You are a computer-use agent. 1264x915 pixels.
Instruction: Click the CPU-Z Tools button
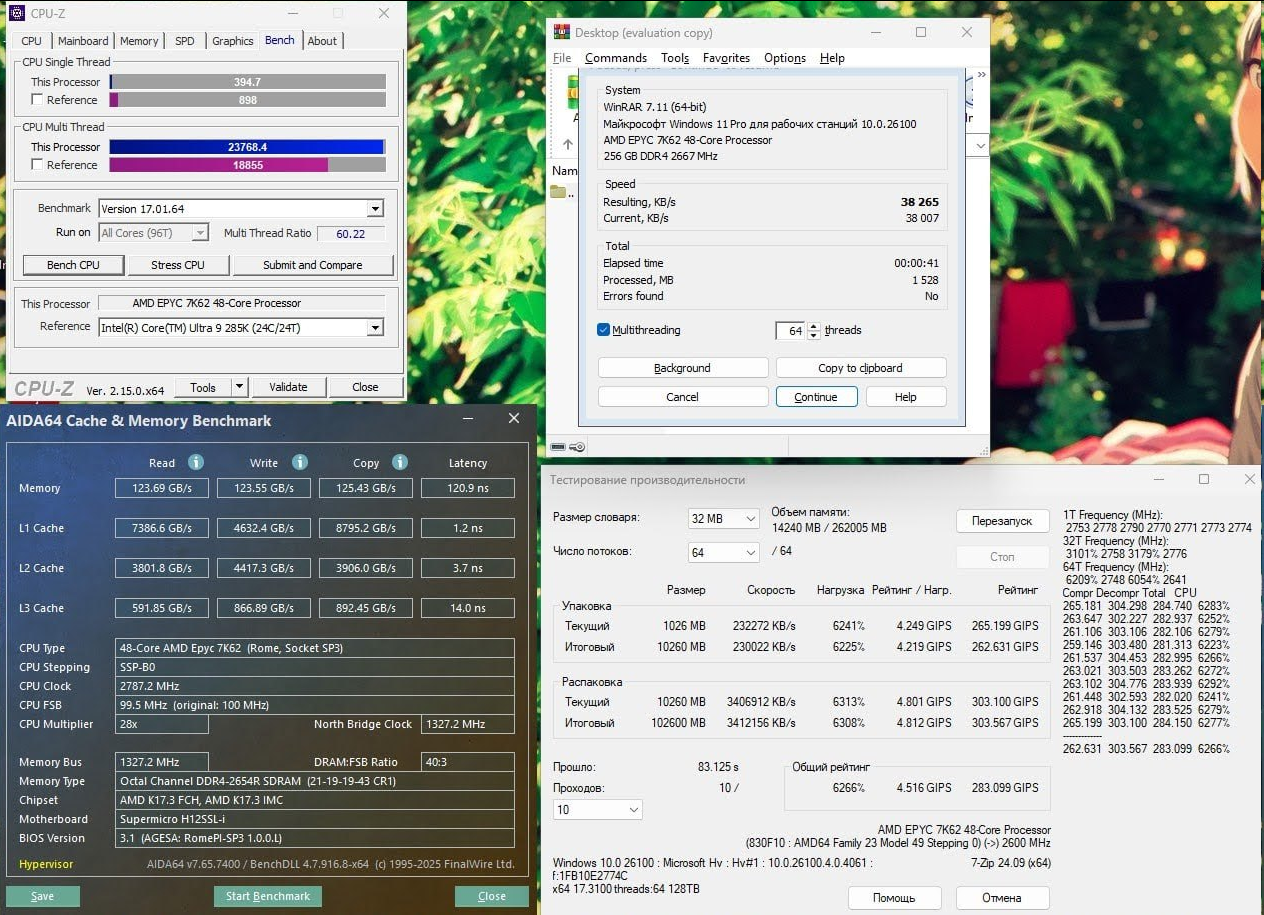[203, 387]
